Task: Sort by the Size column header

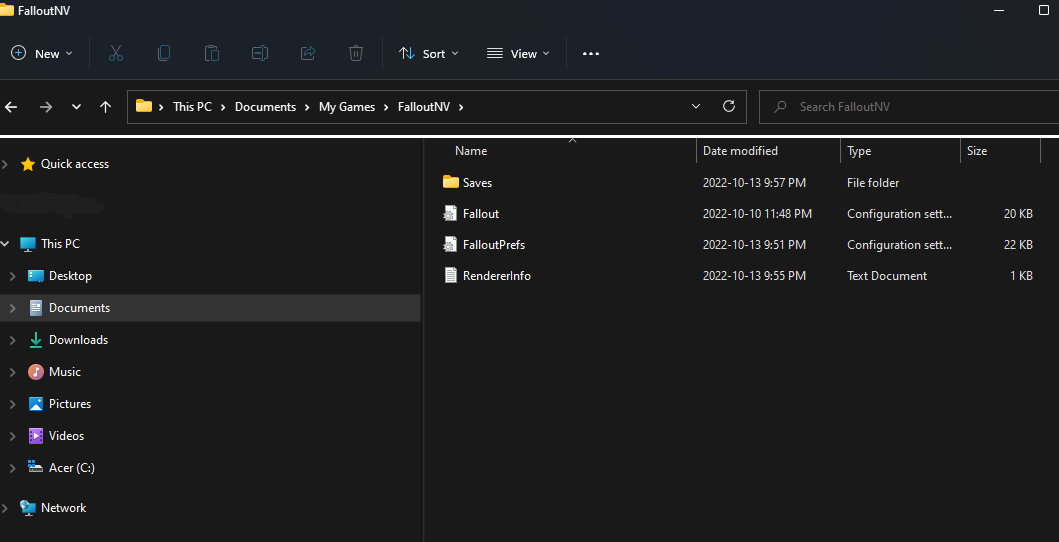Action: tap(977, 151)
